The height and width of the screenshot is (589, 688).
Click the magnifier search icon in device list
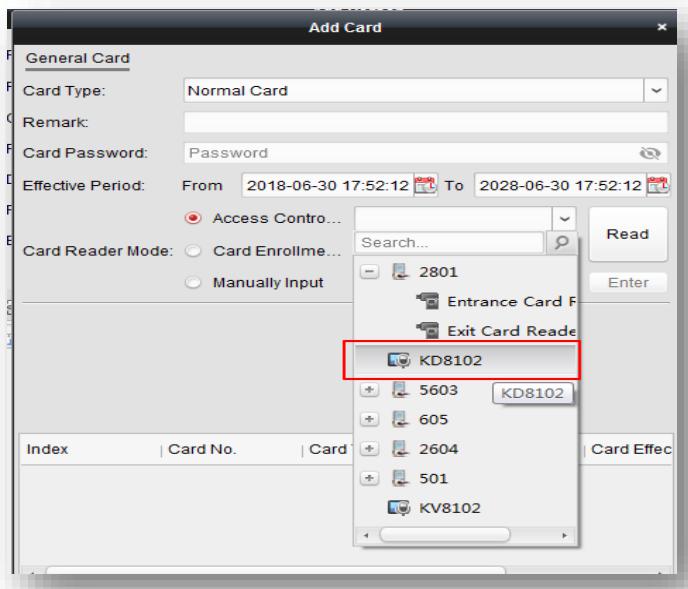(562, 243)
